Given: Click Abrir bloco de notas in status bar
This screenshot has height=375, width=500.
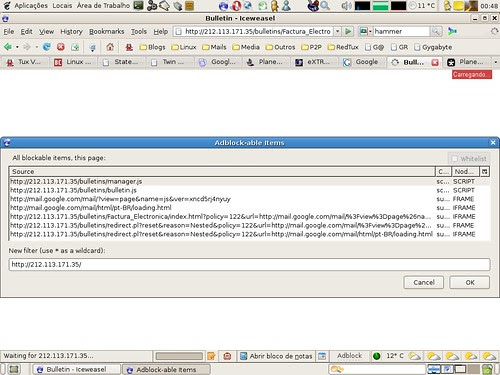Looking at the screenshot, I should pos(277,356).
